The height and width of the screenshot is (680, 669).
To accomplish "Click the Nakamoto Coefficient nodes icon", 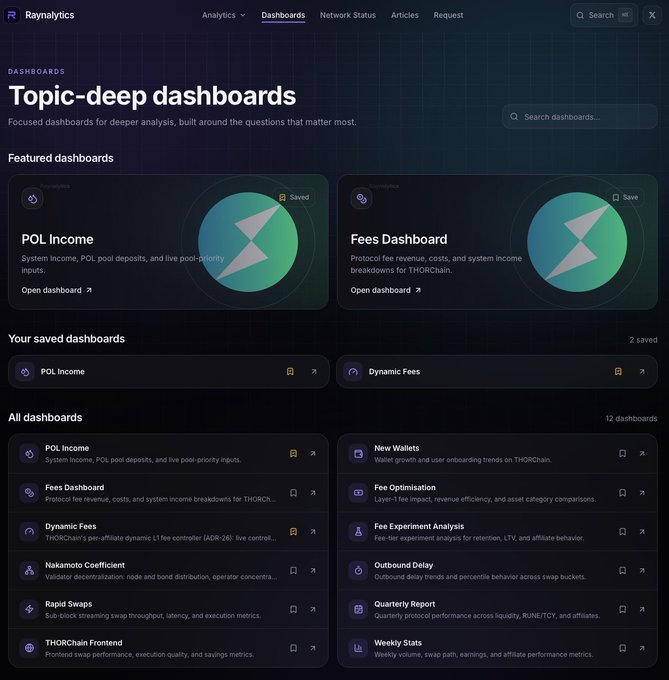I will coord(29,571).
